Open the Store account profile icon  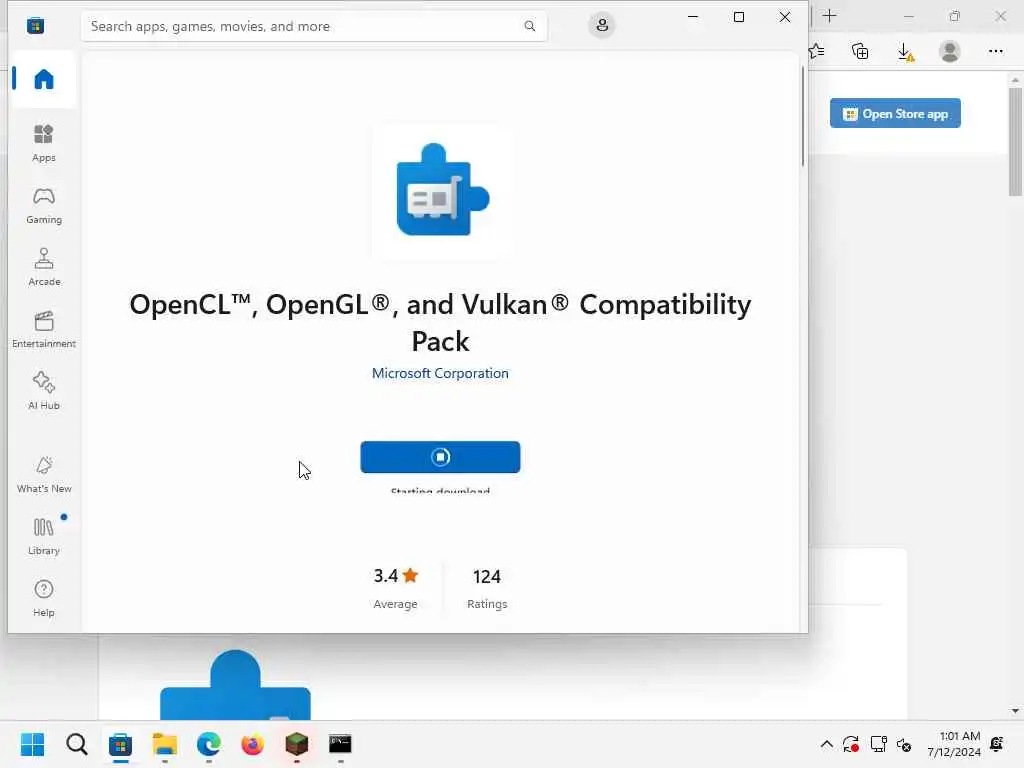click(x=602, y=25)
